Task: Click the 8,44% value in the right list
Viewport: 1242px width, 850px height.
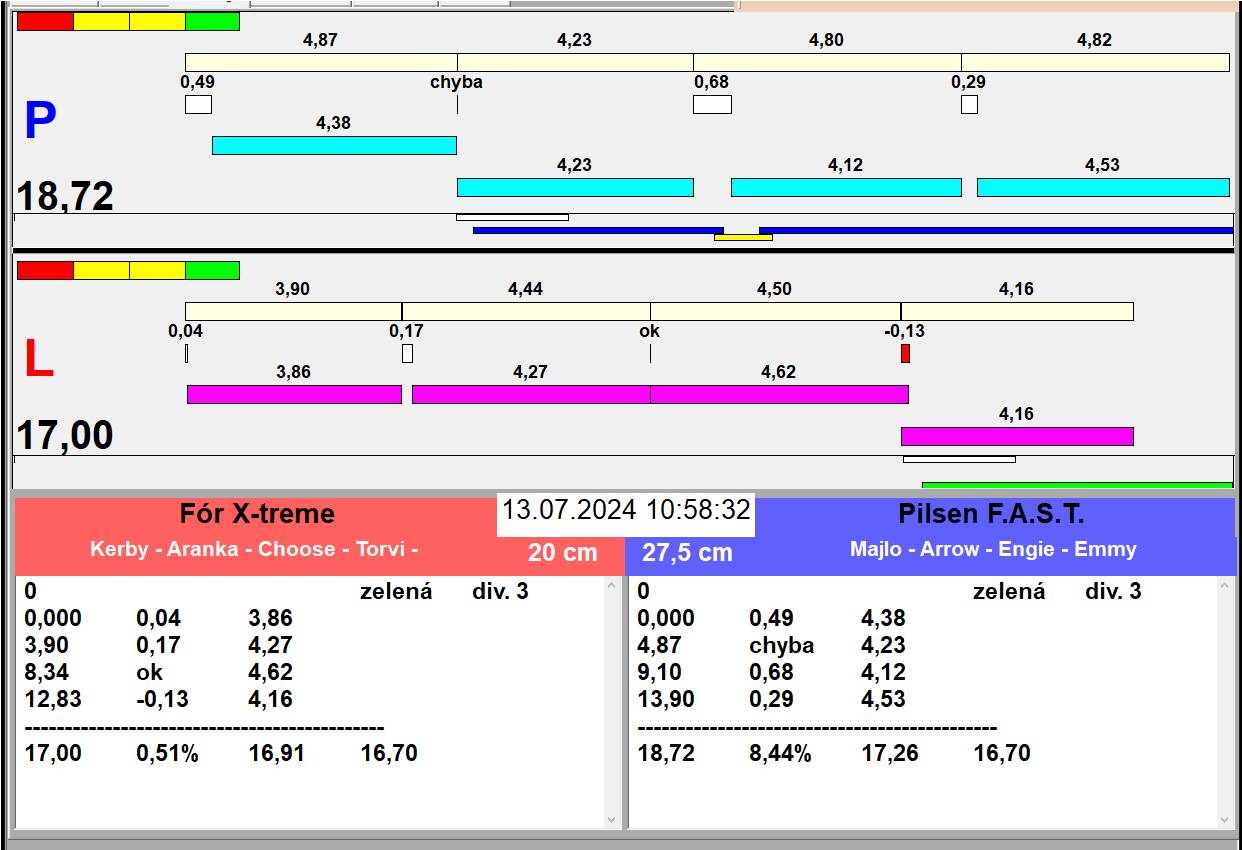Action: click(780, 753)
